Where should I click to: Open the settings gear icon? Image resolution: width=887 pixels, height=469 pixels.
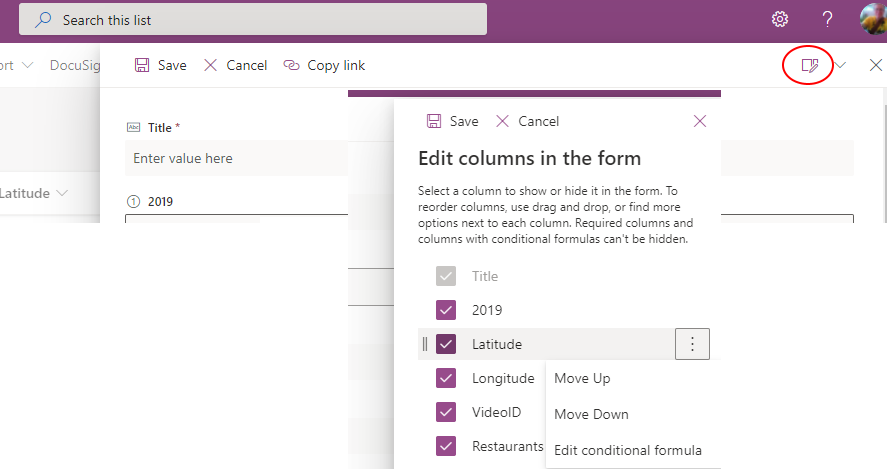tap(780, 19)
